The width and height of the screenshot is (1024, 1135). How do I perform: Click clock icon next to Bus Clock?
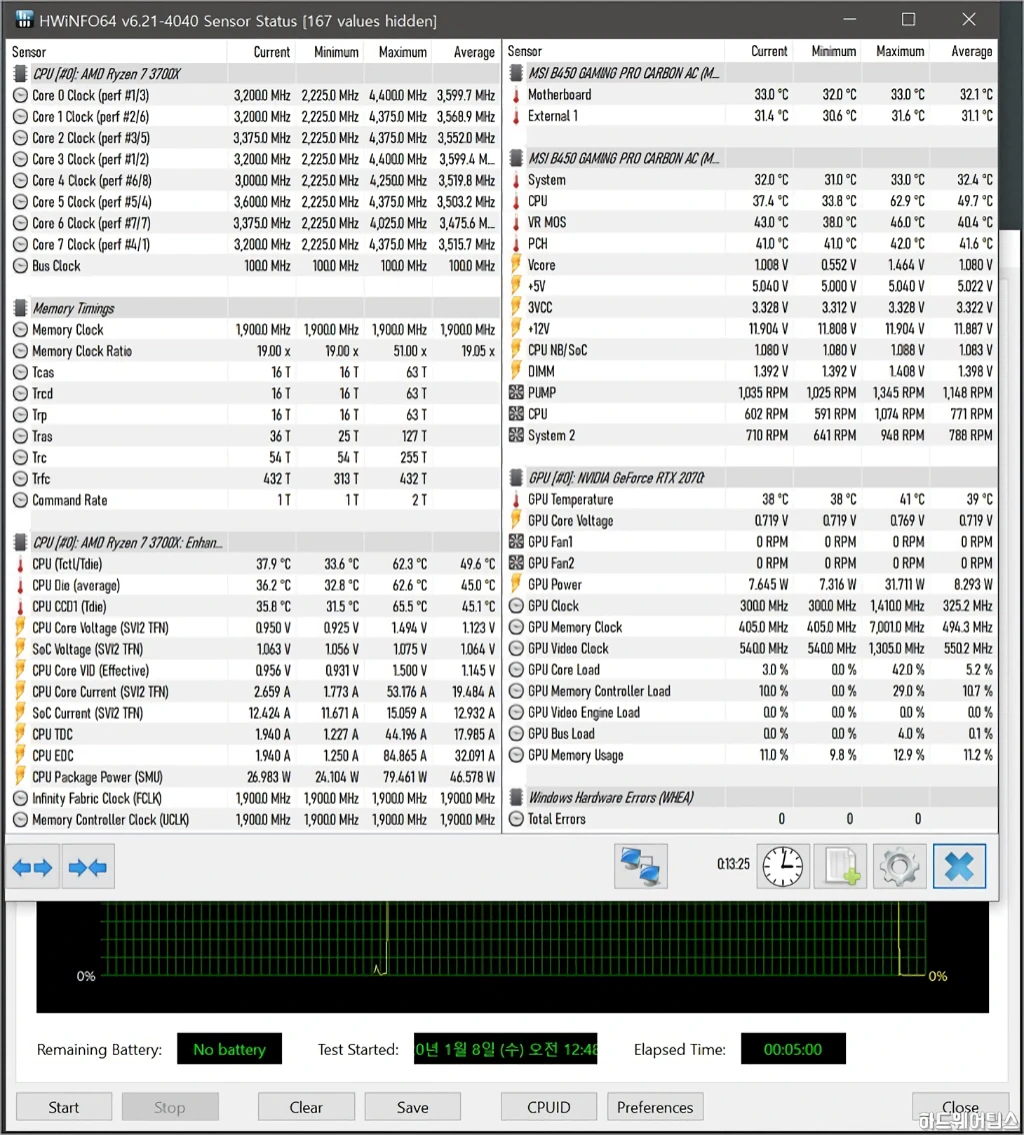pos(20,266)
